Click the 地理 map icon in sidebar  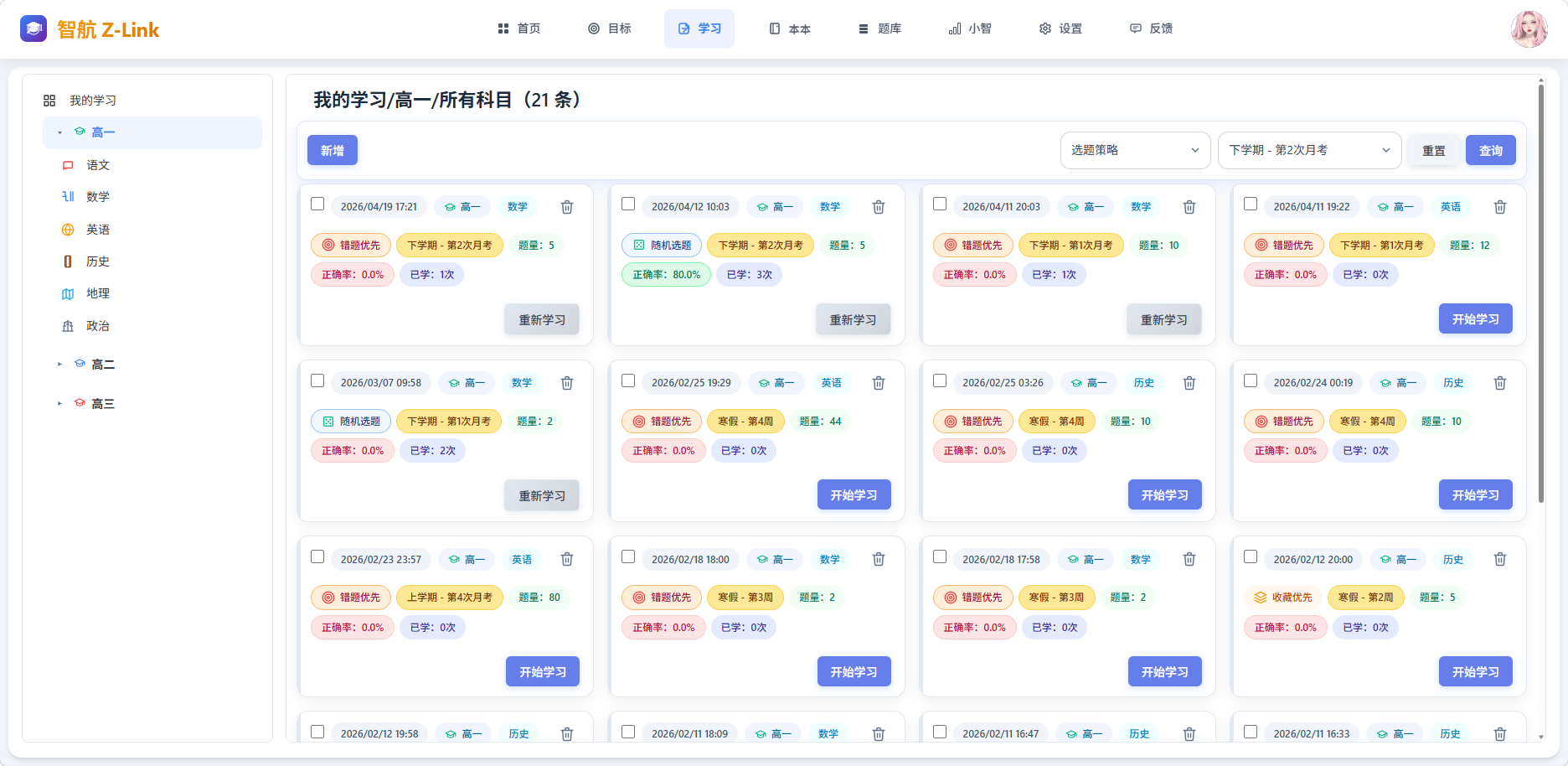[68, 294]
